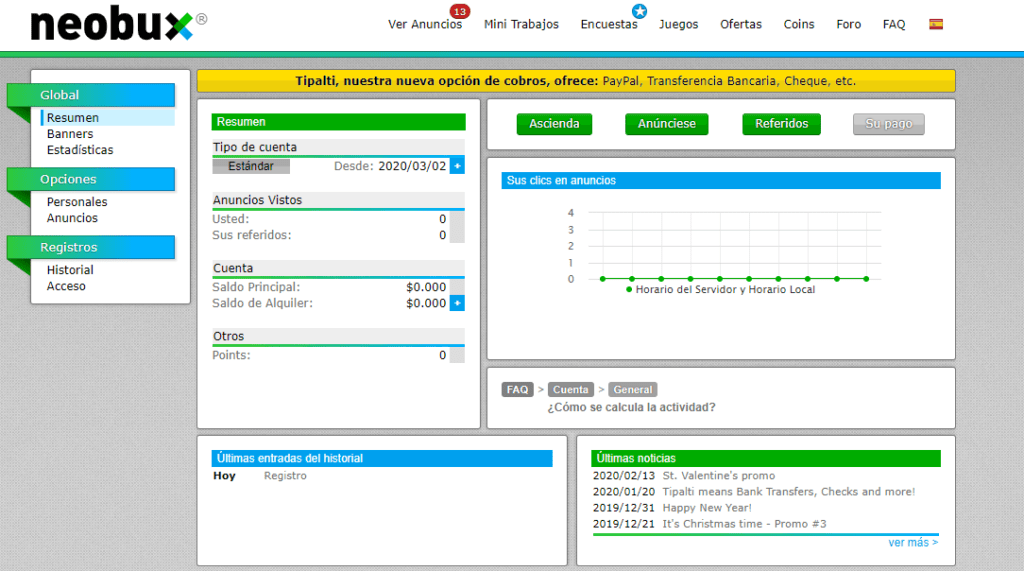This screenshot has height=571, width=1024.
Task: Open Happy New Year! news item
Action: (x=707, y=508)
